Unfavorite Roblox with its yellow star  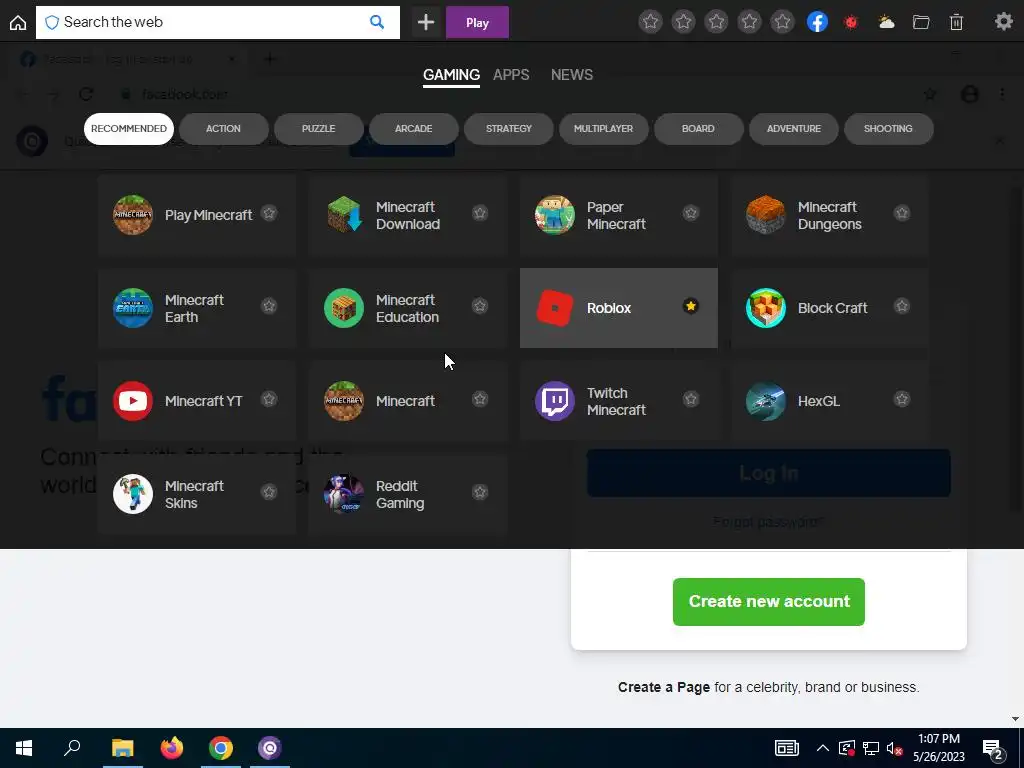[690, 306]
